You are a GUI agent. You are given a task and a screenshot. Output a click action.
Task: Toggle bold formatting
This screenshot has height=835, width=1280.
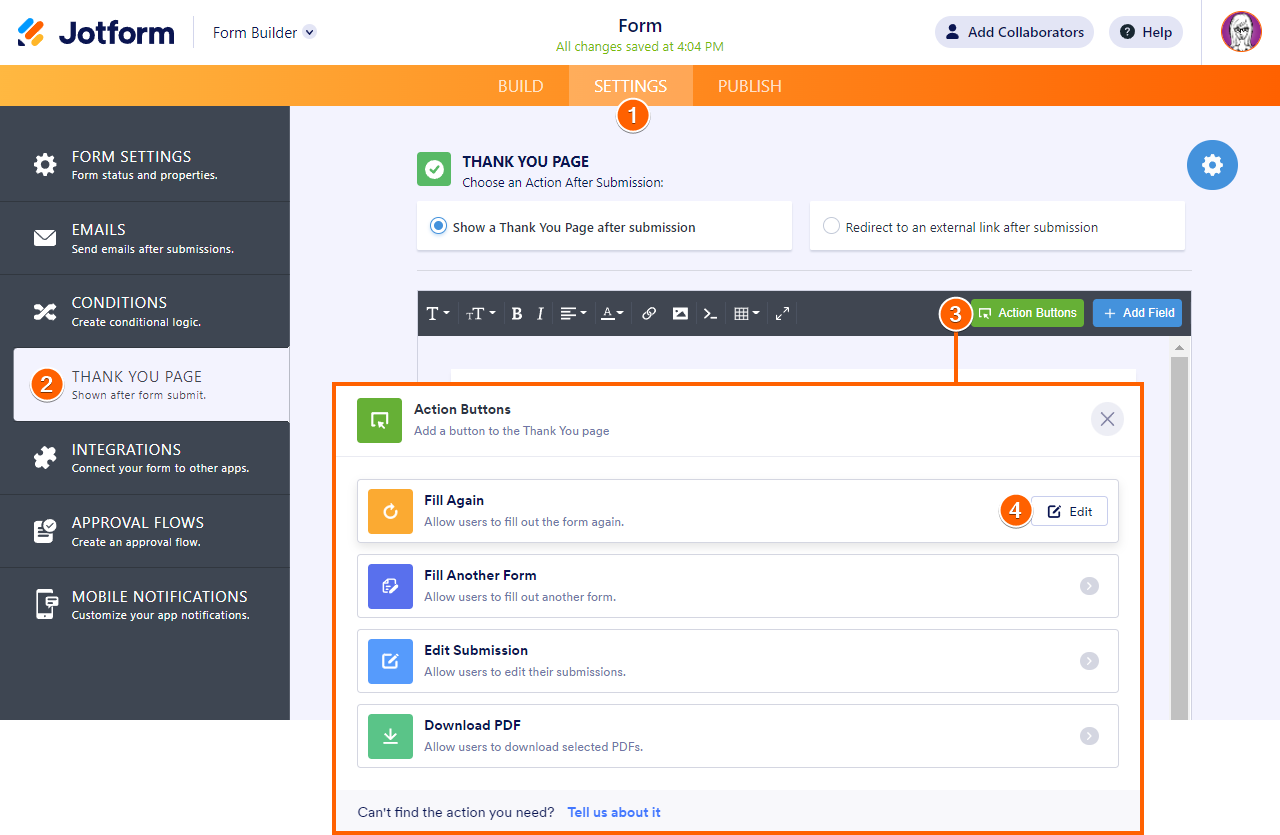click(x=517, y=313)
